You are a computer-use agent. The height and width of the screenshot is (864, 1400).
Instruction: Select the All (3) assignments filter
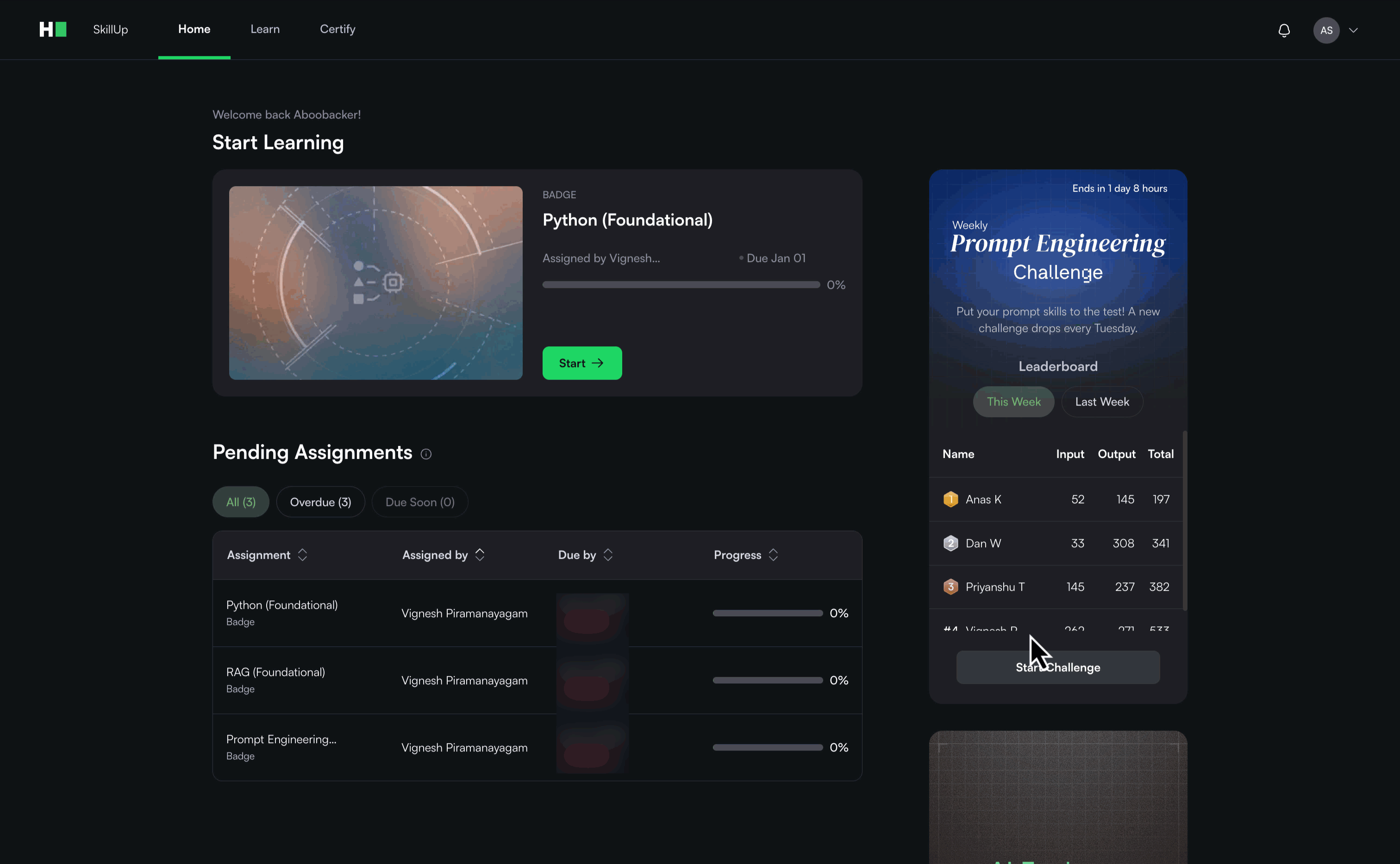[240, 502]
